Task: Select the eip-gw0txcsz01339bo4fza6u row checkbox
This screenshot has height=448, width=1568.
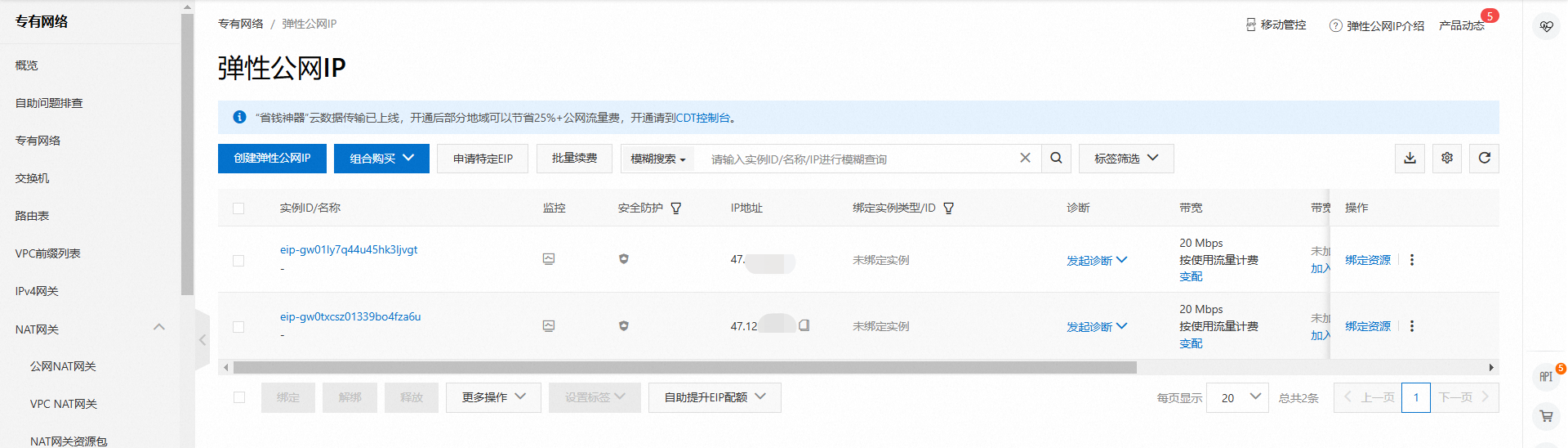Action: 238,327
